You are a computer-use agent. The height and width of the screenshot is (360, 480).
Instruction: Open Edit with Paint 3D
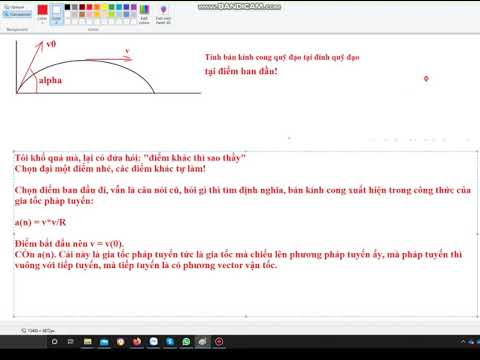163,14
